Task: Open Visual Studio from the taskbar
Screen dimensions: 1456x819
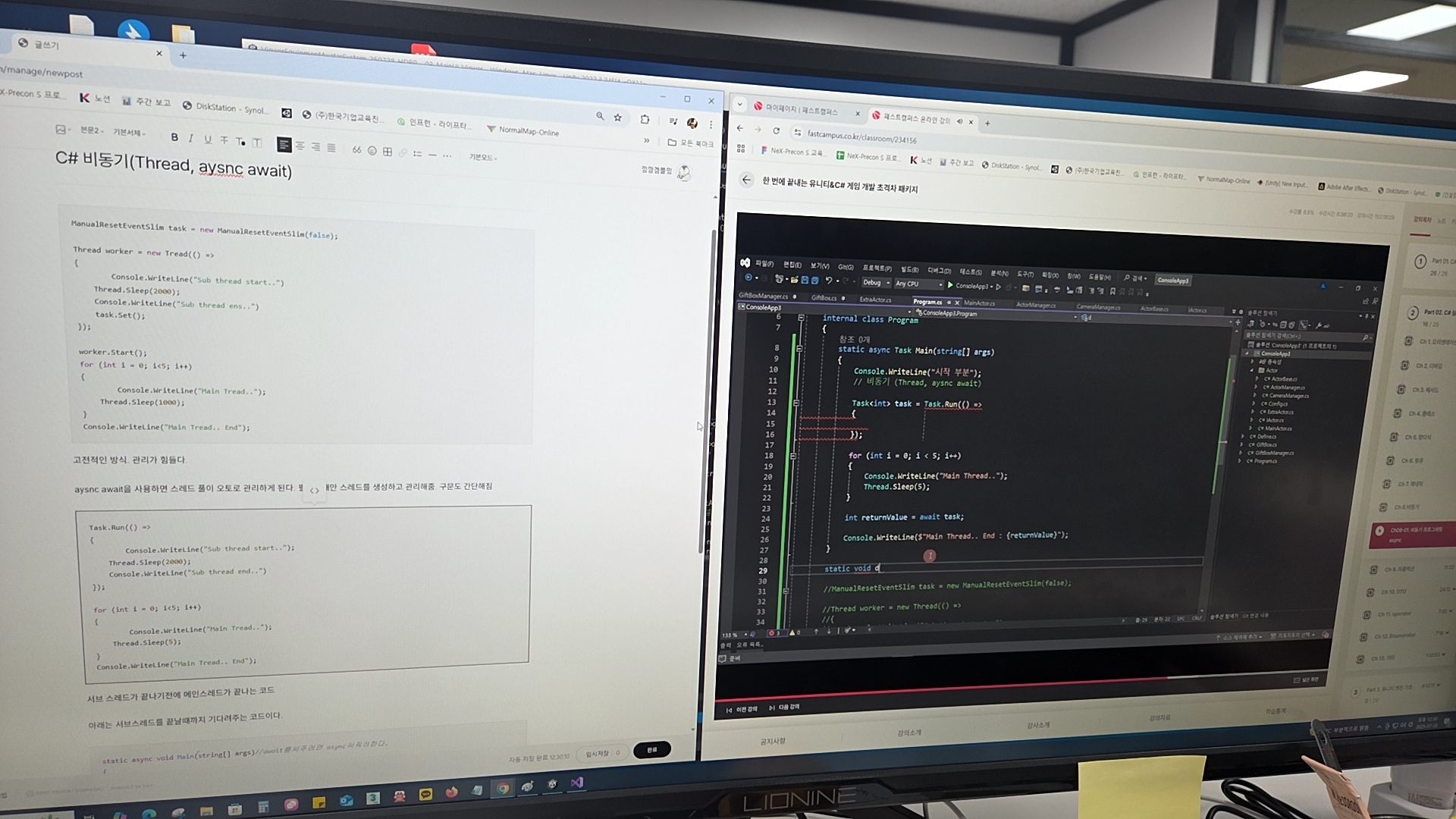Action: pos(577,783)
